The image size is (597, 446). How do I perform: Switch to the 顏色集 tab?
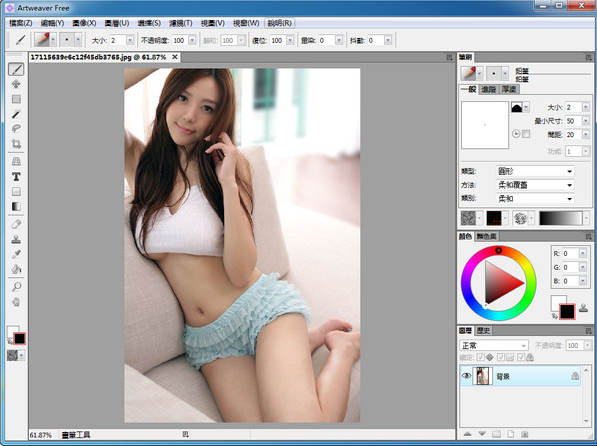pyautogui.click(x=487, y=237)
